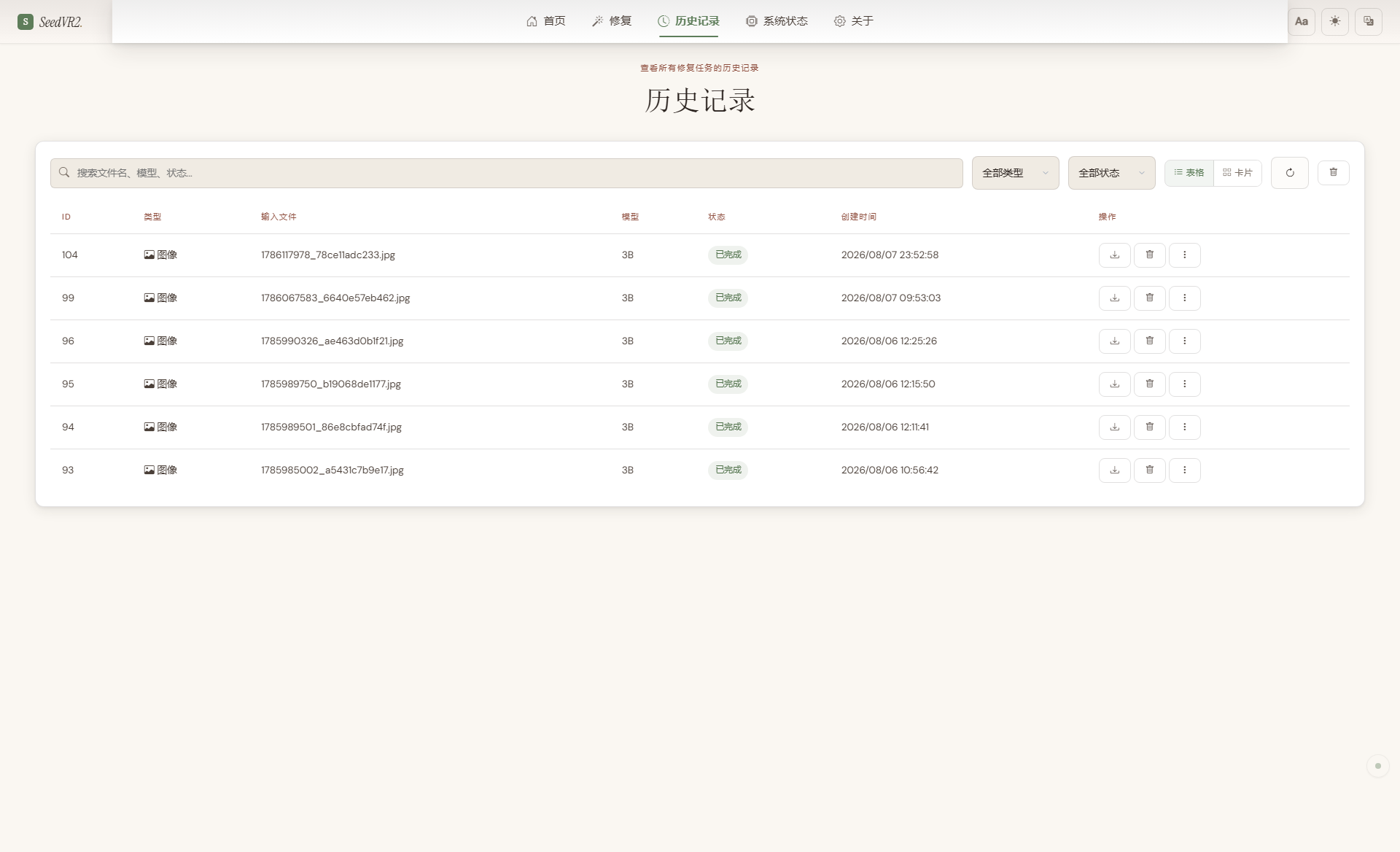Switch to 卡片 card view
The width and height of the screenshot is (1400, 852).
tap(1237, 173)
